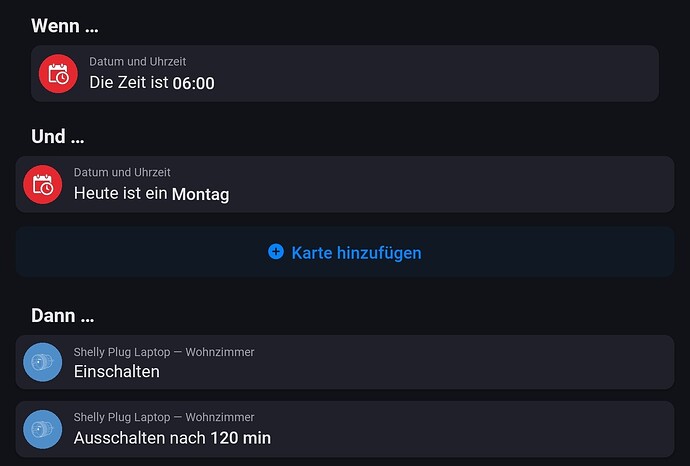Click the Shelly plug icon beside Ausschalten nach
Viewport: 690px width, 466px height.
[x=43, y=428]
